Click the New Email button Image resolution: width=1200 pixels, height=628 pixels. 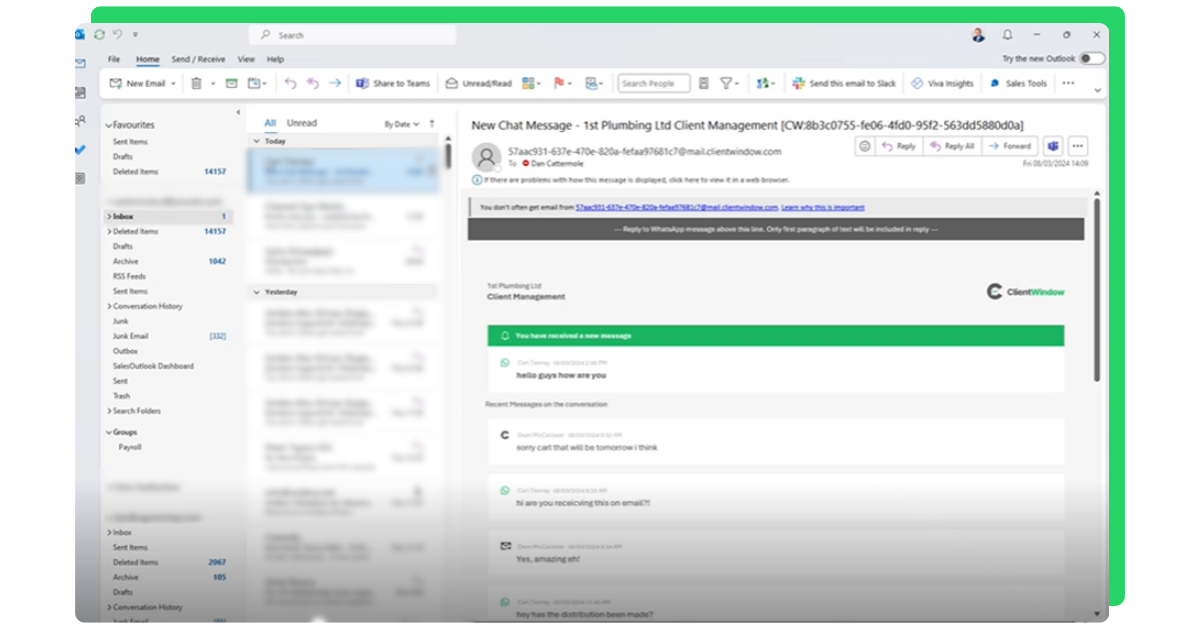tap(138, 84)
